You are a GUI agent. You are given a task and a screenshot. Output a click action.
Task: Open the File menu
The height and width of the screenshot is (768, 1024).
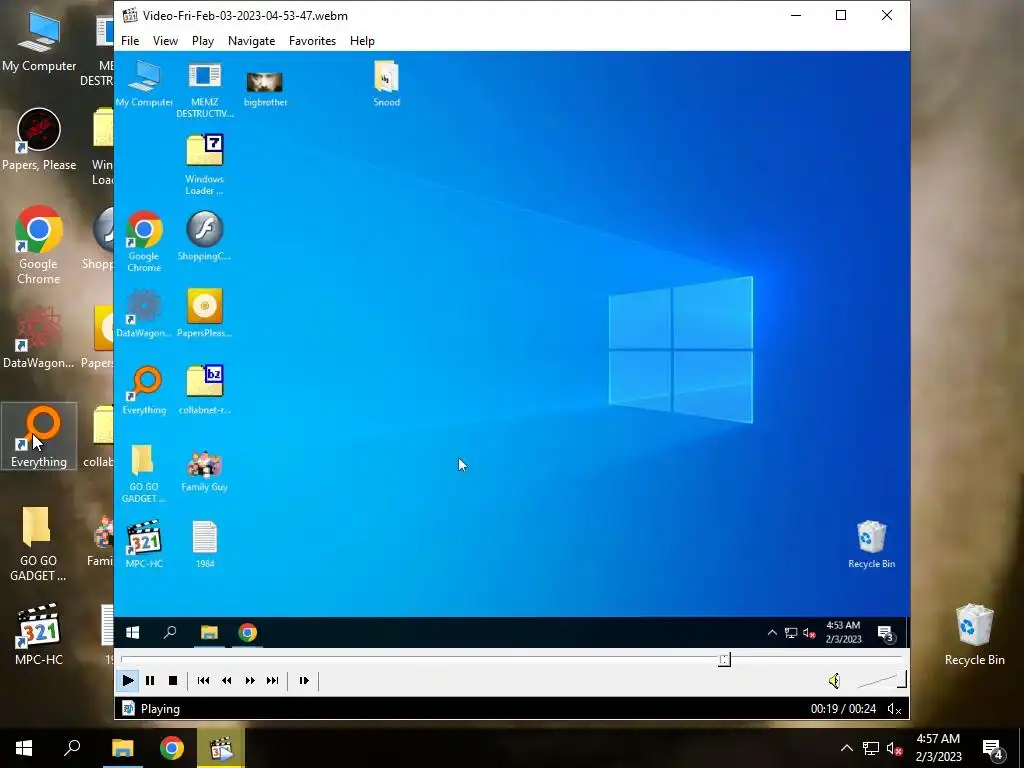(130, 40)
